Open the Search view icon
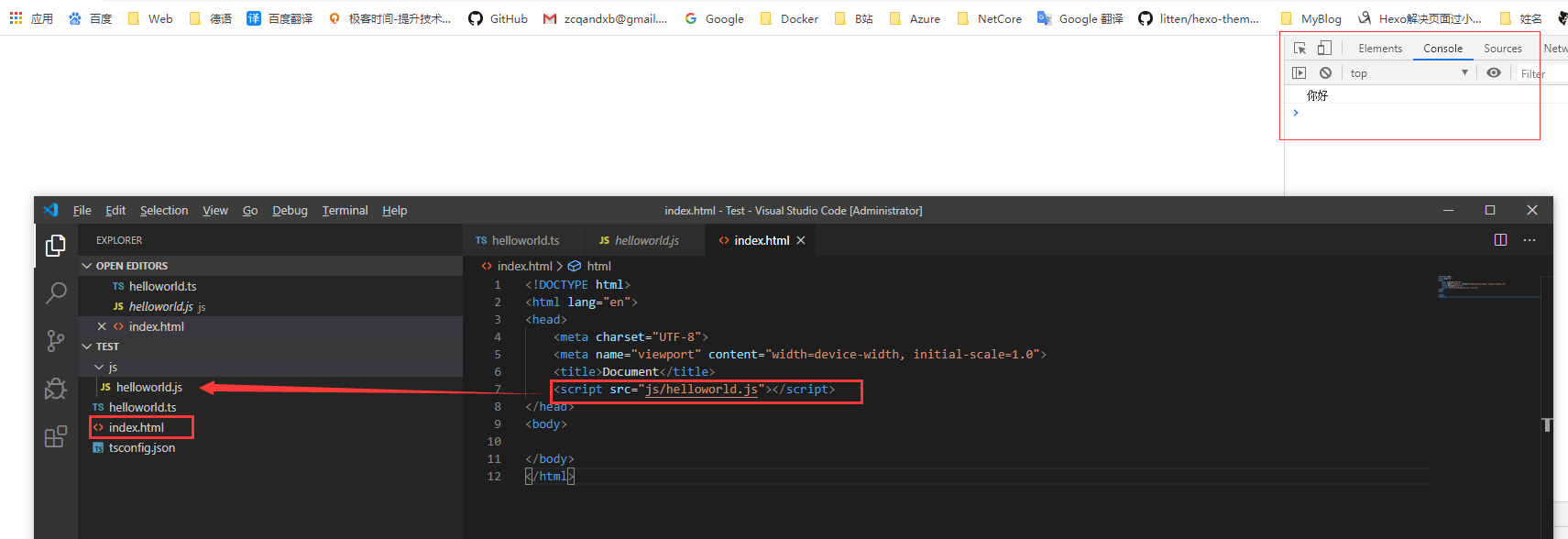This screenshot has width=1568, height=539. point(56,293)
